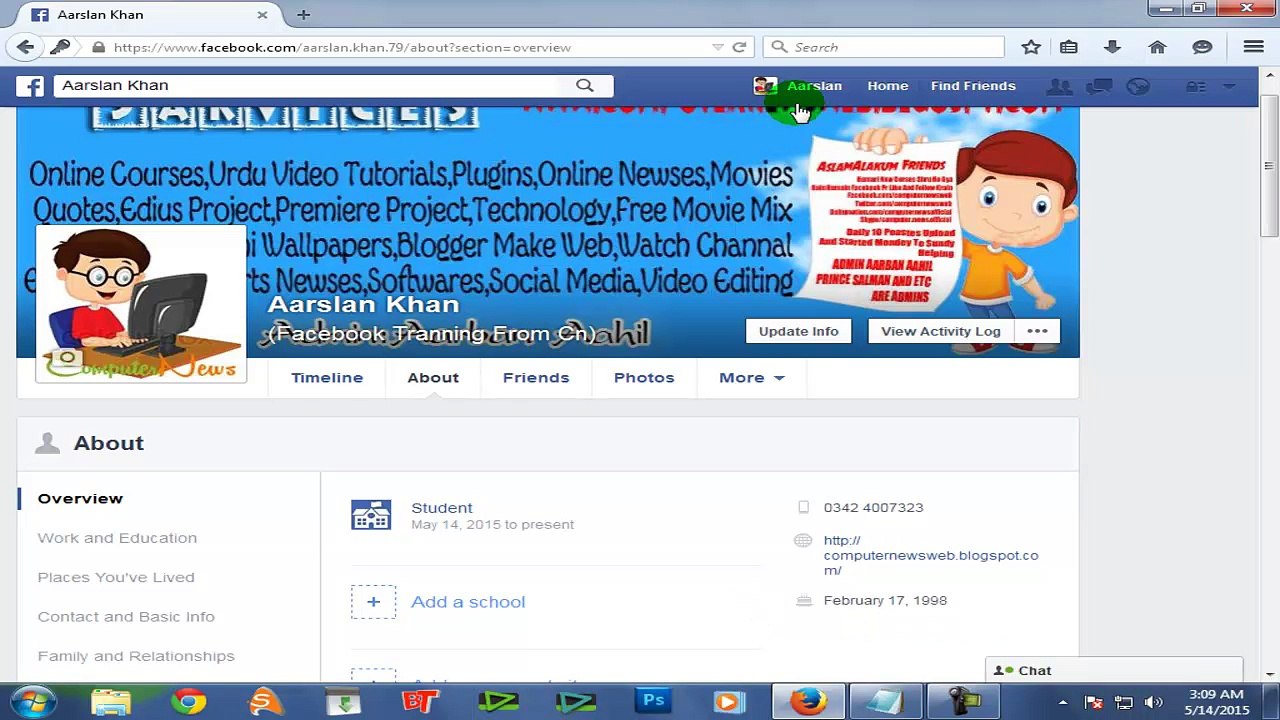Screen dimensions: 1280x720
Task: Show bookmarks list icon in Firefox toolbar
Action: click(x=1069, y=47)
